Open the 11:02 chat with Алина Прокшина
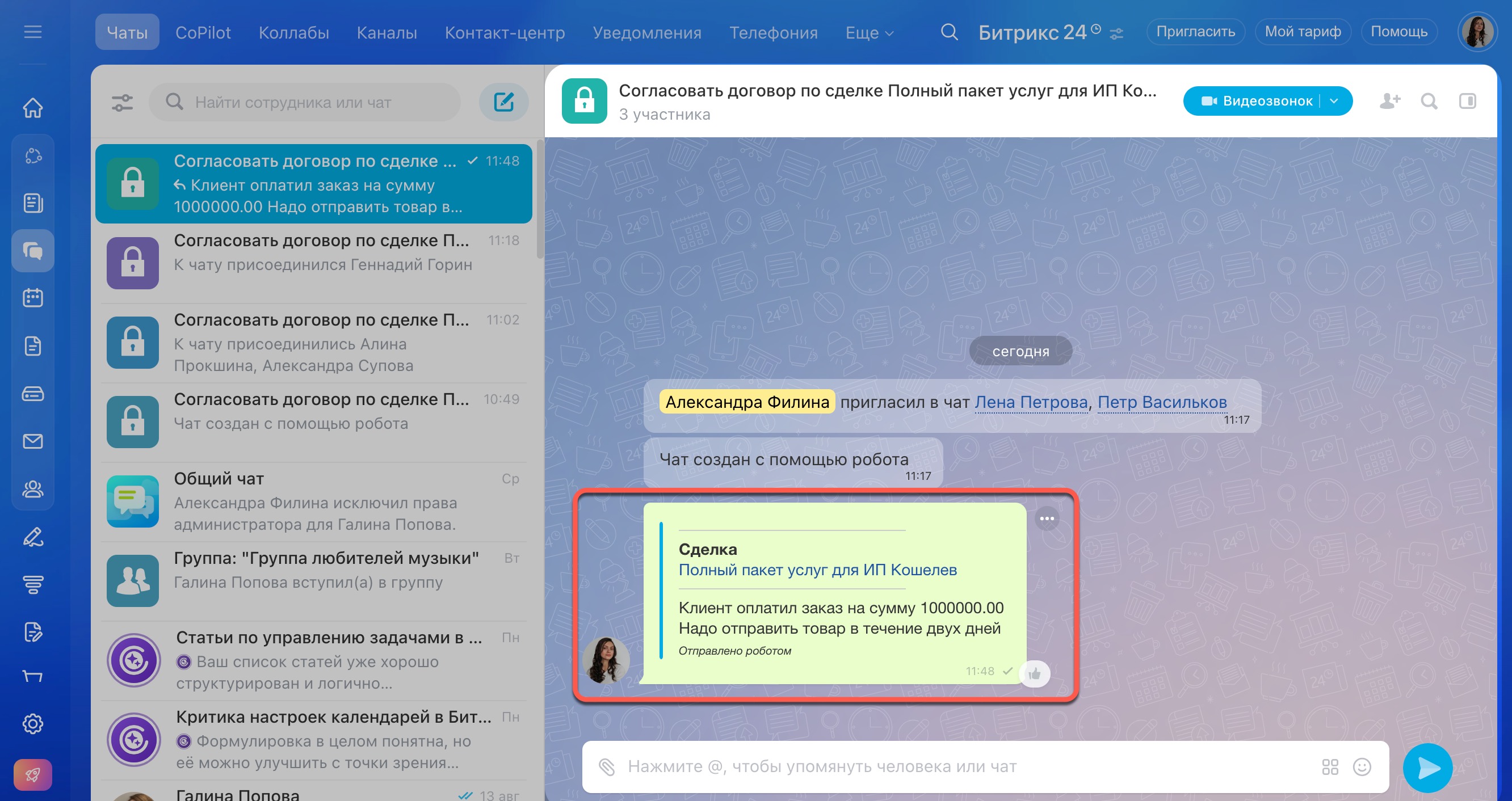Viewport: 1512px width, 801px height. click(313, 342)
